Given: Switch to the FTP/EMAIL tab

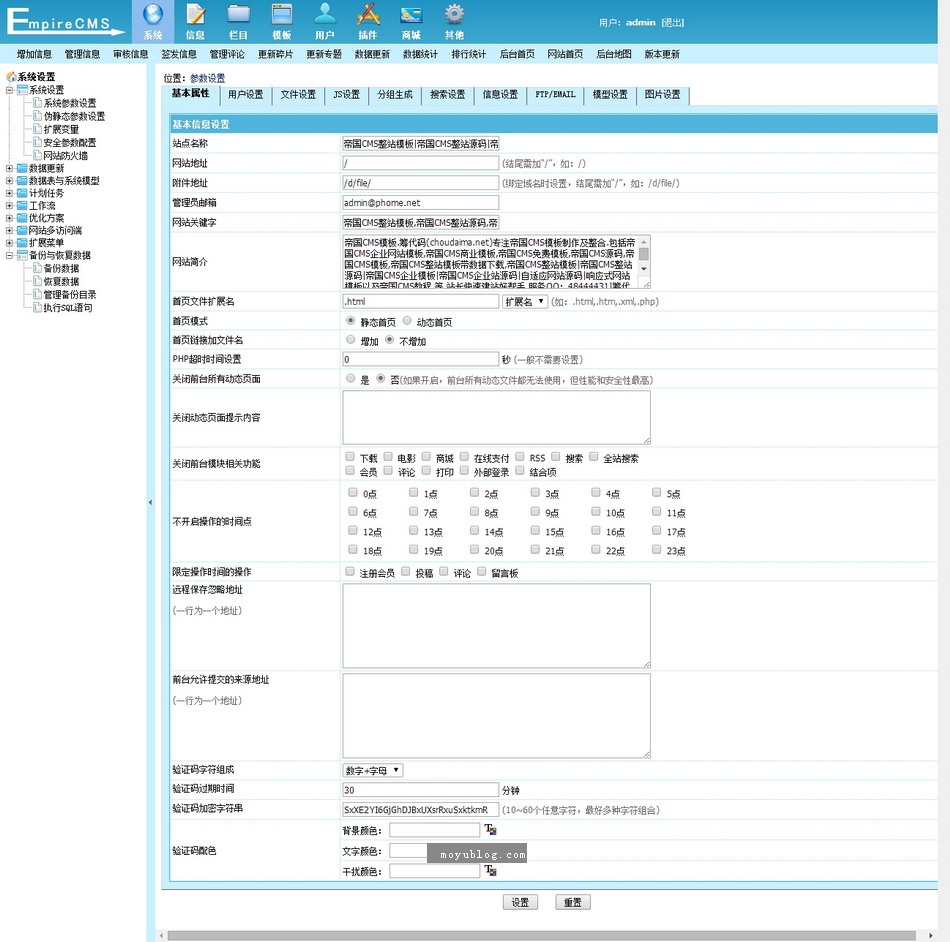Looking at the screenshot, I should 555,95.
